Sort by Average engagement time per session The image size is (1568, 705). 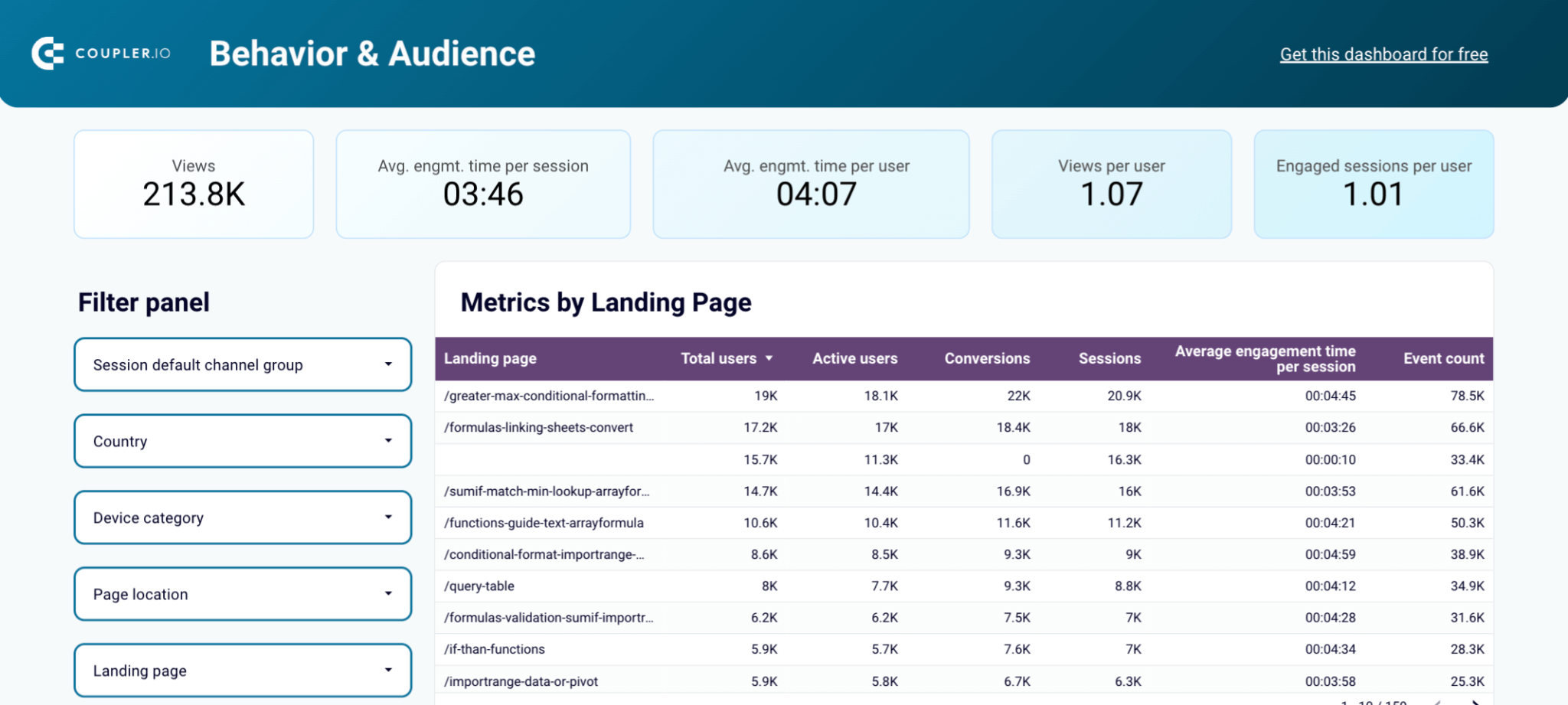[x=1265, y=358]
